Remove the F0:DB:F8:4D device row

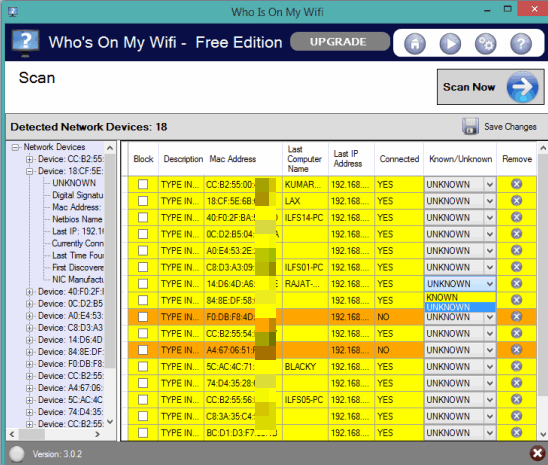516,317
